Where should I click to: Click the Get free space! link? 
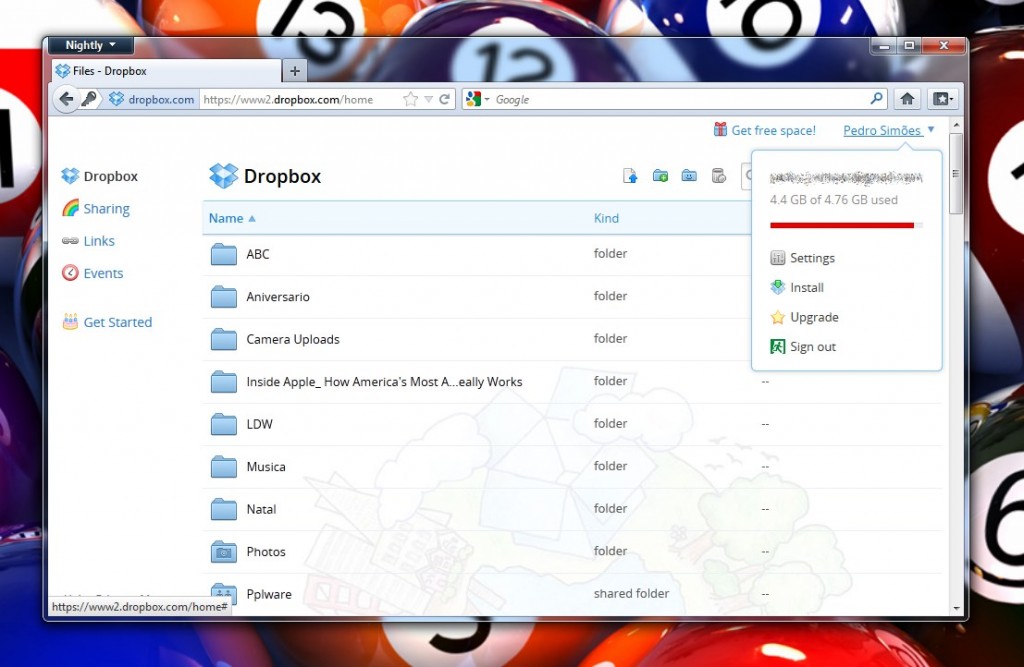coord(773,130)
